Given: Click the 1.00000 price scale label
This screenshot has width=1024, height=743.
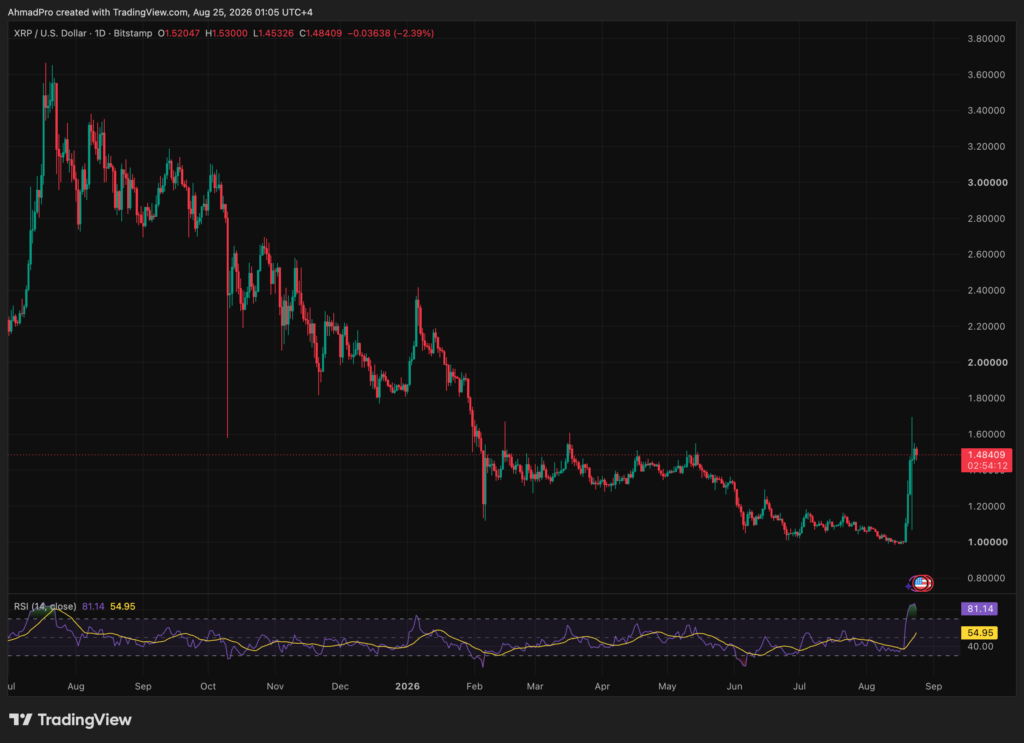Looking at the screenshot, I should [987, 542].
